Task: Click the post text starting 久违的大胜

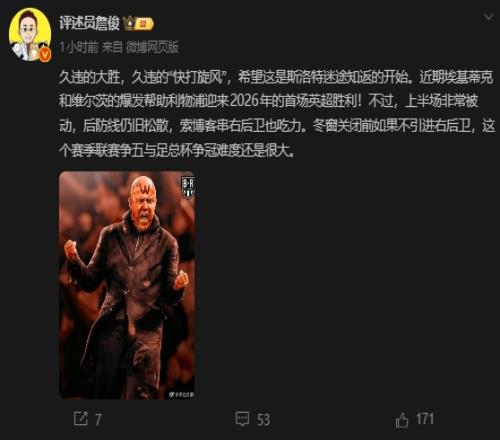Action: click(277, 114)
